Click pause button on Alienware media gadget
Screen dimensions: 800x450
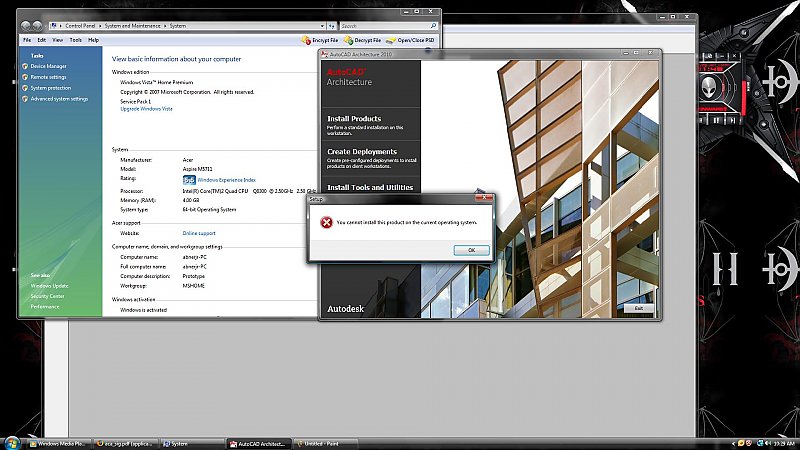[x=716, y=120]
